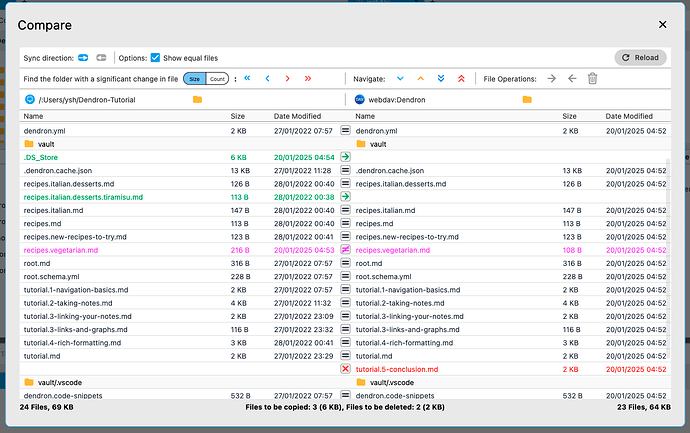
Task: Click equal icon on recipes.italian.desserts.md row
Action: click(x=345, y=183)
